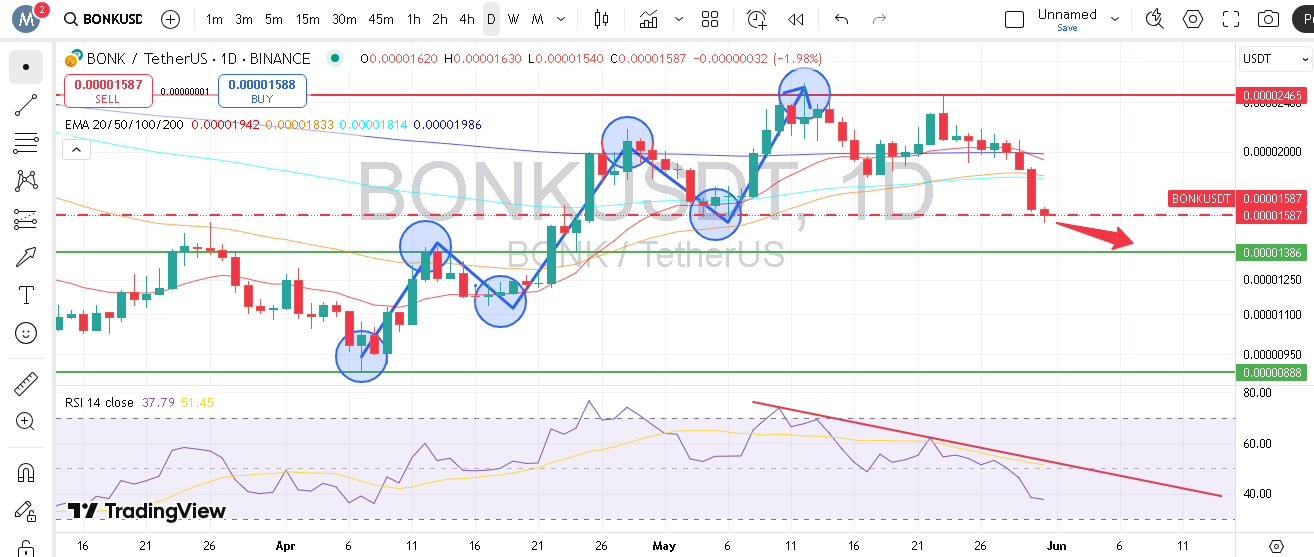
Task: Redo the chart action
Action: [880, 19]
